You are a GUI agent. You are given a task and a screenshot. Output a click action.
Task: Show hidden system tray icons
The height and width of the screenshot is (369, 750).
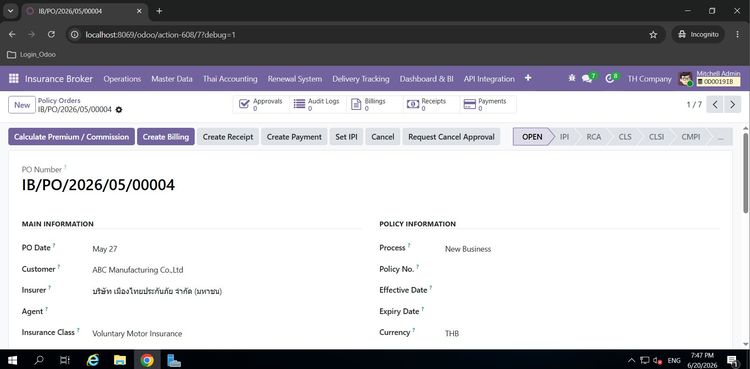tap(631, 360)
